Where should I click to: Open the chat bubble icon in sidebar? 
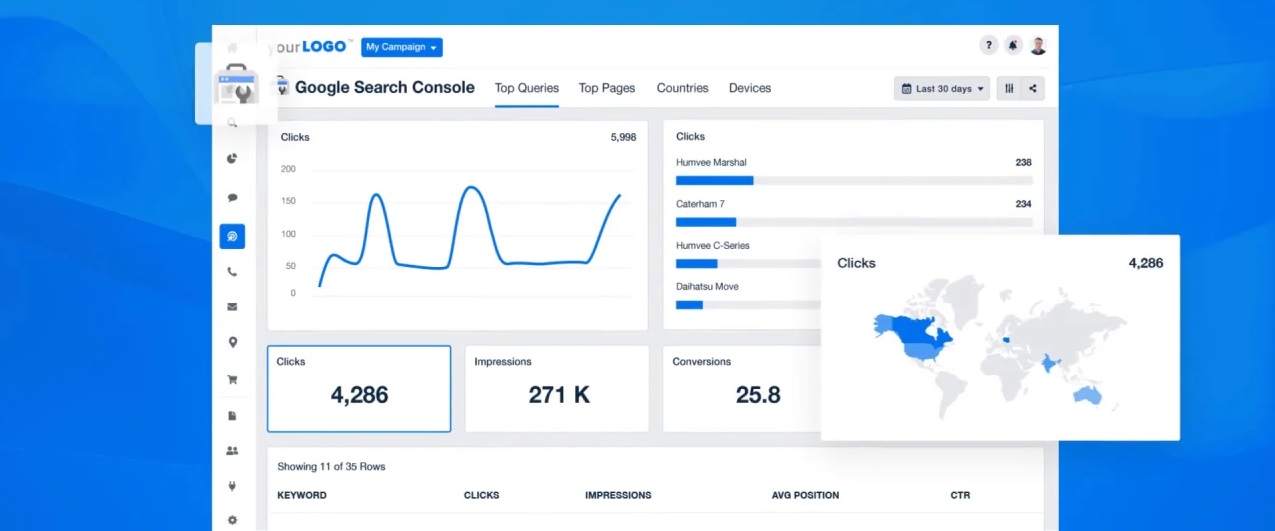(x=232, y=198)
